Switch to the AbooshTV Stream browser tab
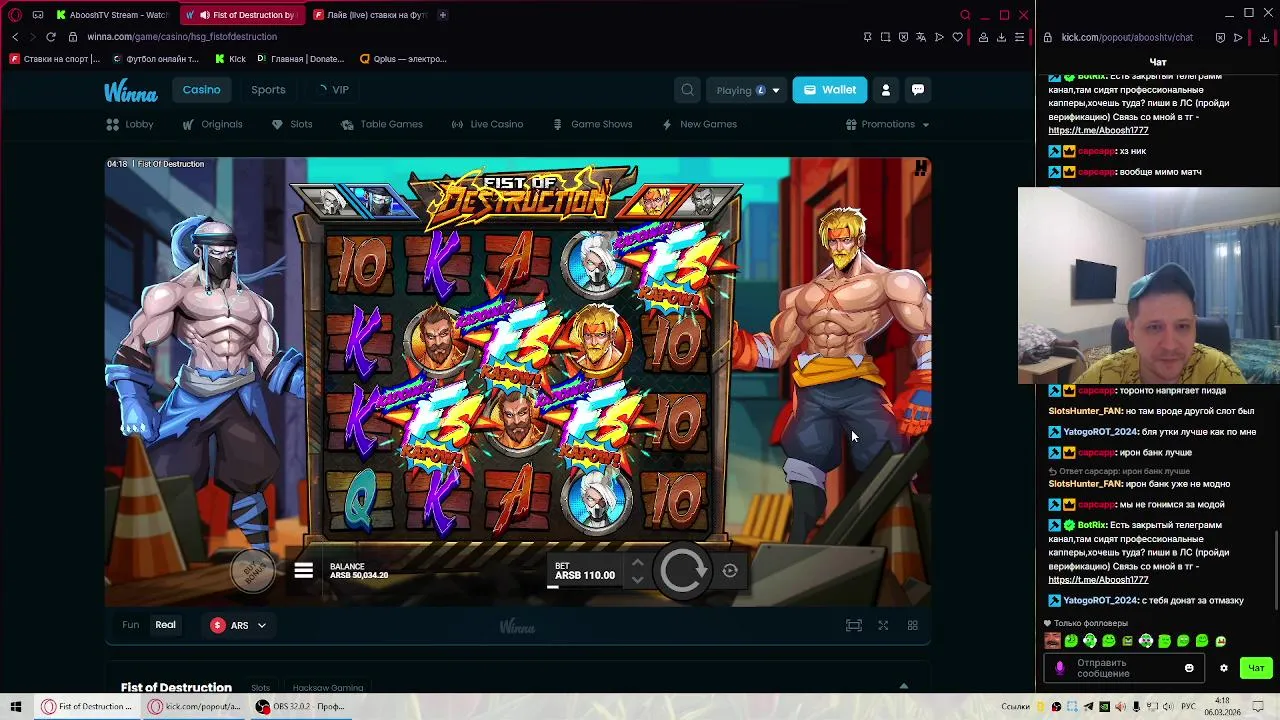Screen dimensions: 1280x720 [x=112, y=15]
